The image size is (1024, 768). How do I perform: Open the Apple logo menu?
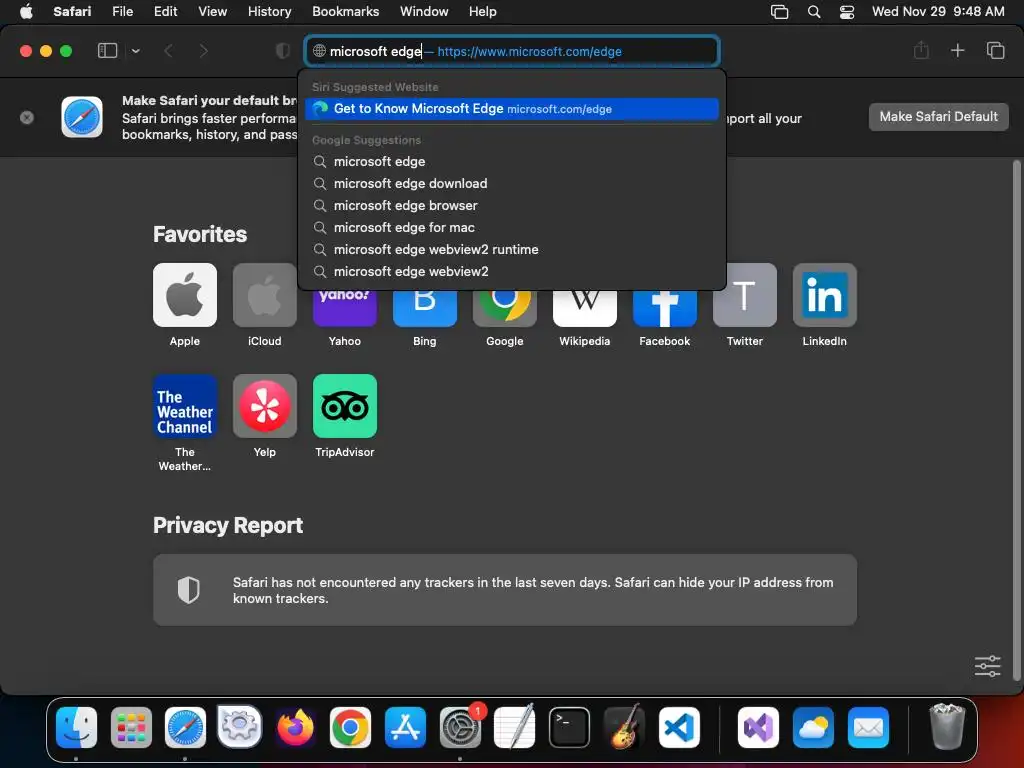tap(26, 12)
